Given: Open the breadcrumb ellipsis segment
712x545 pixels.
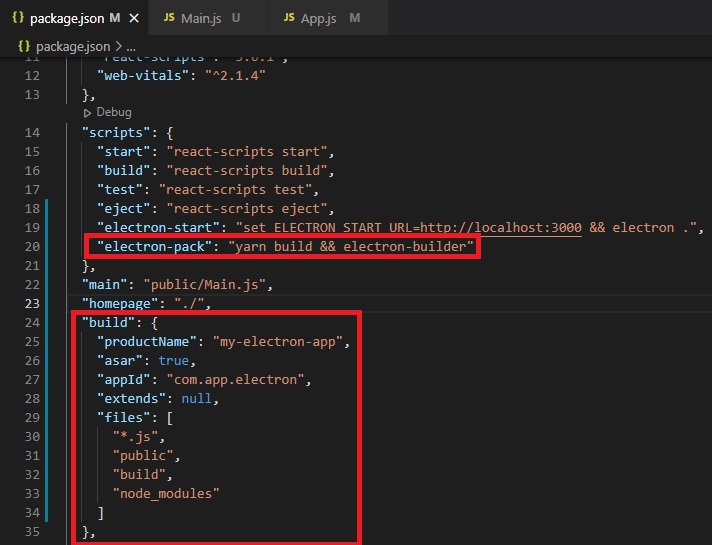Looking at the screenshot, I should coord(131,47).
